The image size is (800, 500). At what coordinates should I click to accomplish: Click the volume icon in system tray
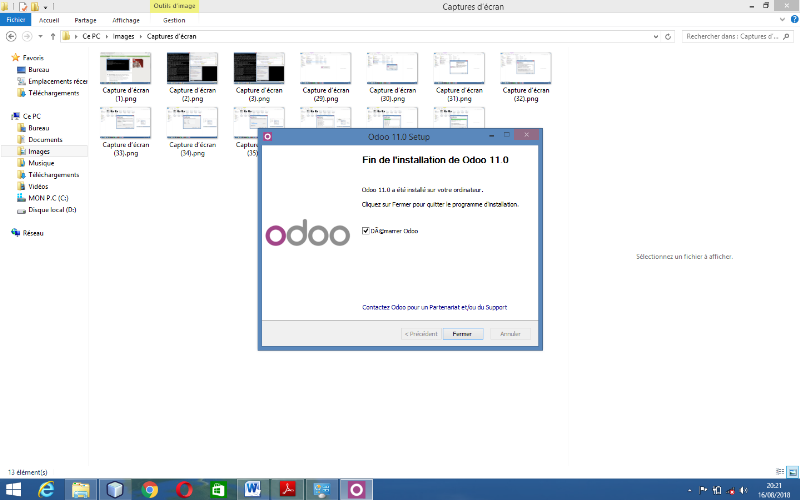(x=744, y=490)
